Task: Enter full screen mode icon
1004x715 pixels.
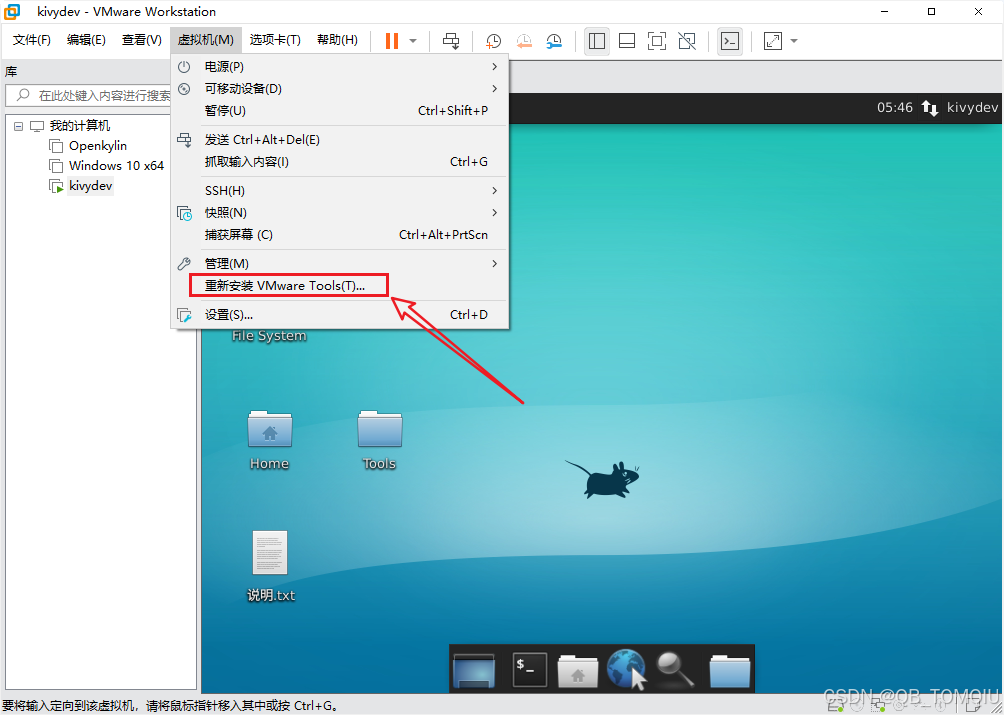Action: point(657,41)
